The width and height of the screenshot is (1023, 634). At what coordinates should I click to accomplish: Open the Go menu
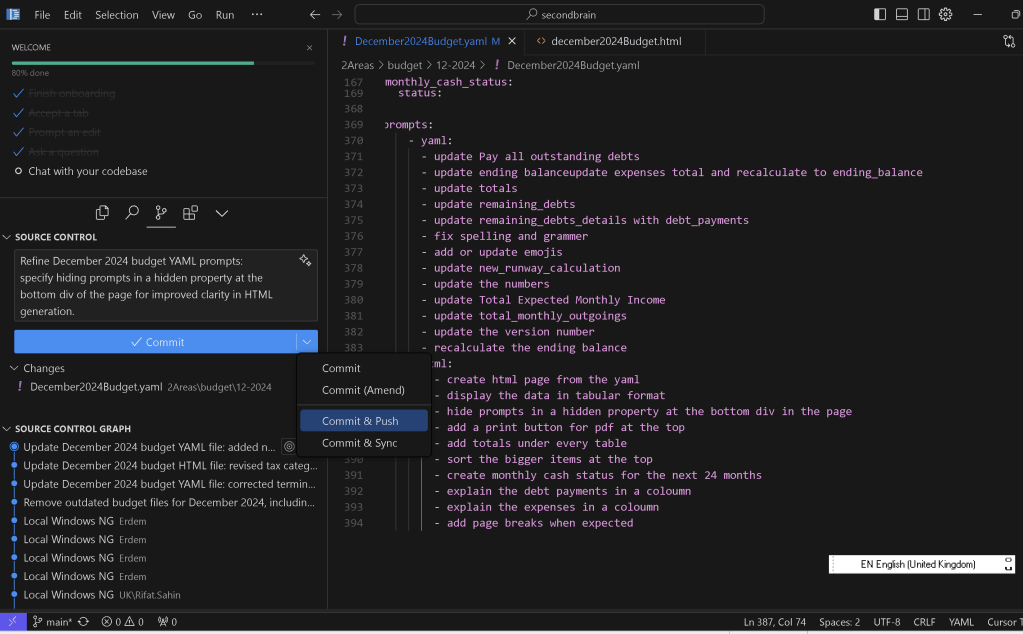point(195,14)
